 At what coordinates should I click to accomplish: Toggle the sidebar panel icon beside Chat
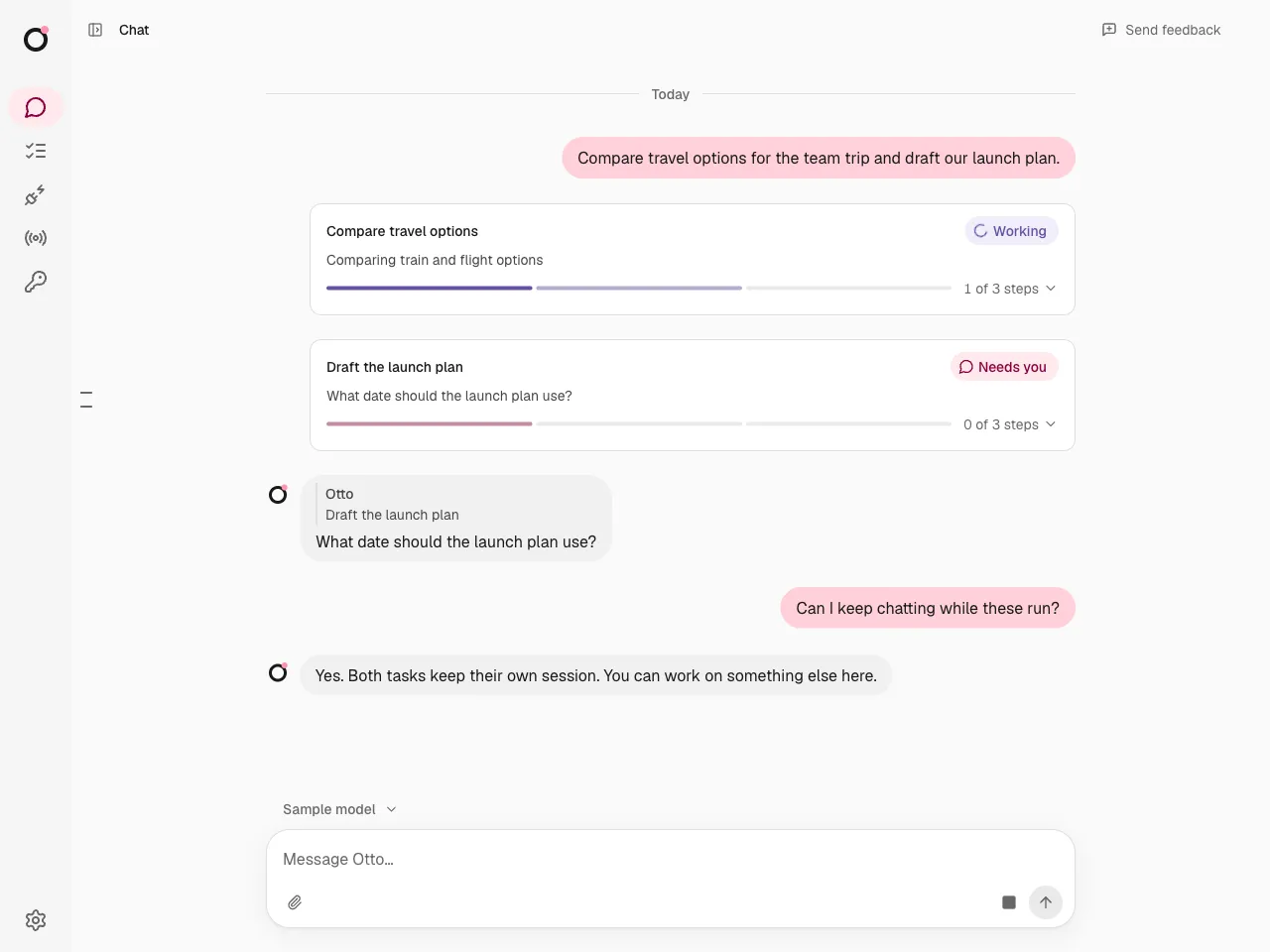pos(95,30)
